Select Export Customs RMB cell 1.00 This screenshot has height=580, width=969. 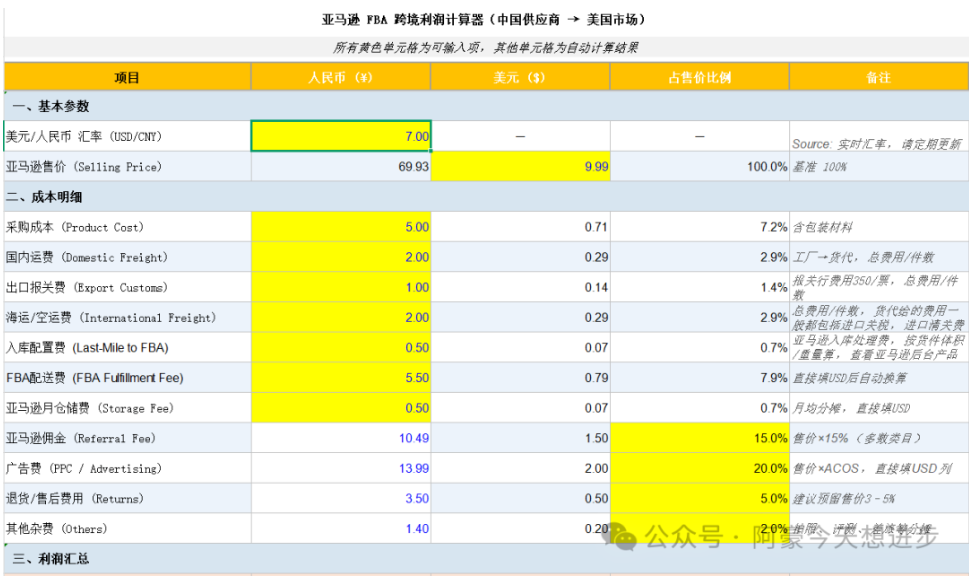click(x=341, y=287)
